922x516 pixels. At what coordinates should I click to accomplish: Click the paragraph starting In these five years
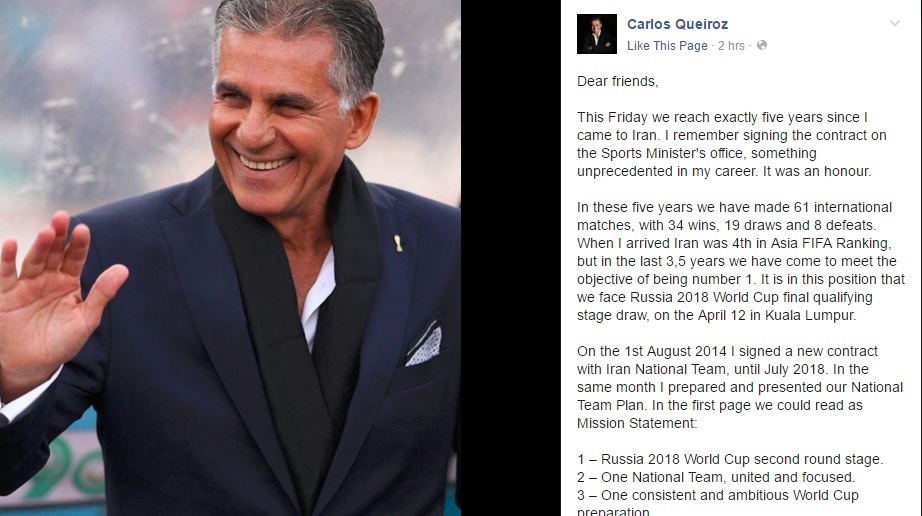[741, 262]
